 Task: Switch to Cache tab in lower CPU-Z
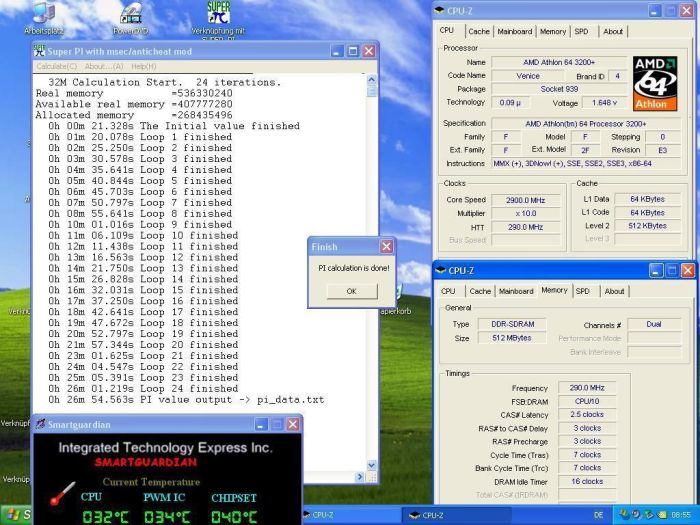pos(480,291)
